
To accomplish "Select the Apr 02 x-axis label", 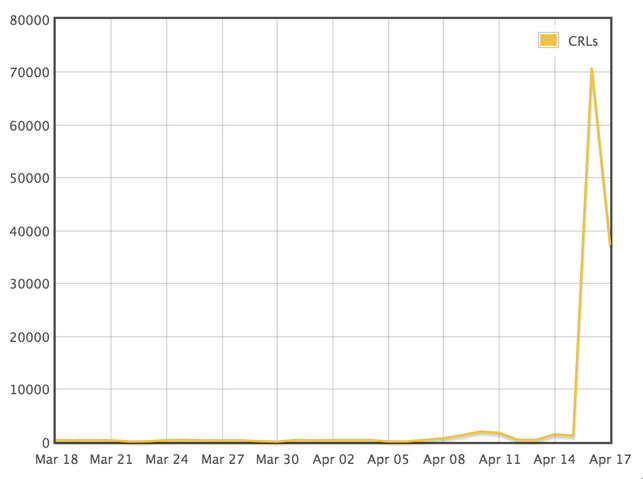I will coord(333,460).
